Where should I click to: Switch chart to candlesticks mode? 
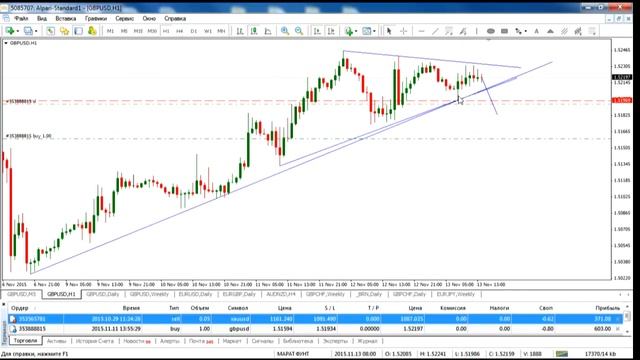point(254,31)
